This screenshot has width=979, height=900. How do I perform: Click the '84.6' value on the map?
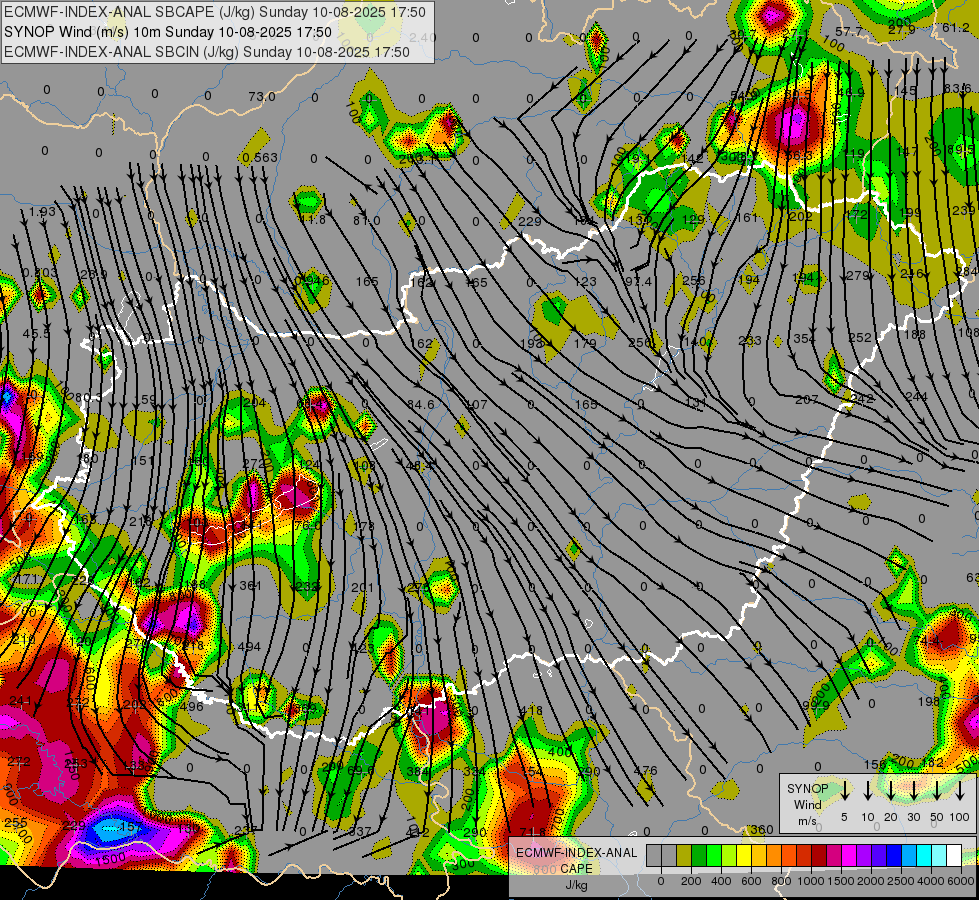click(421, 405)
